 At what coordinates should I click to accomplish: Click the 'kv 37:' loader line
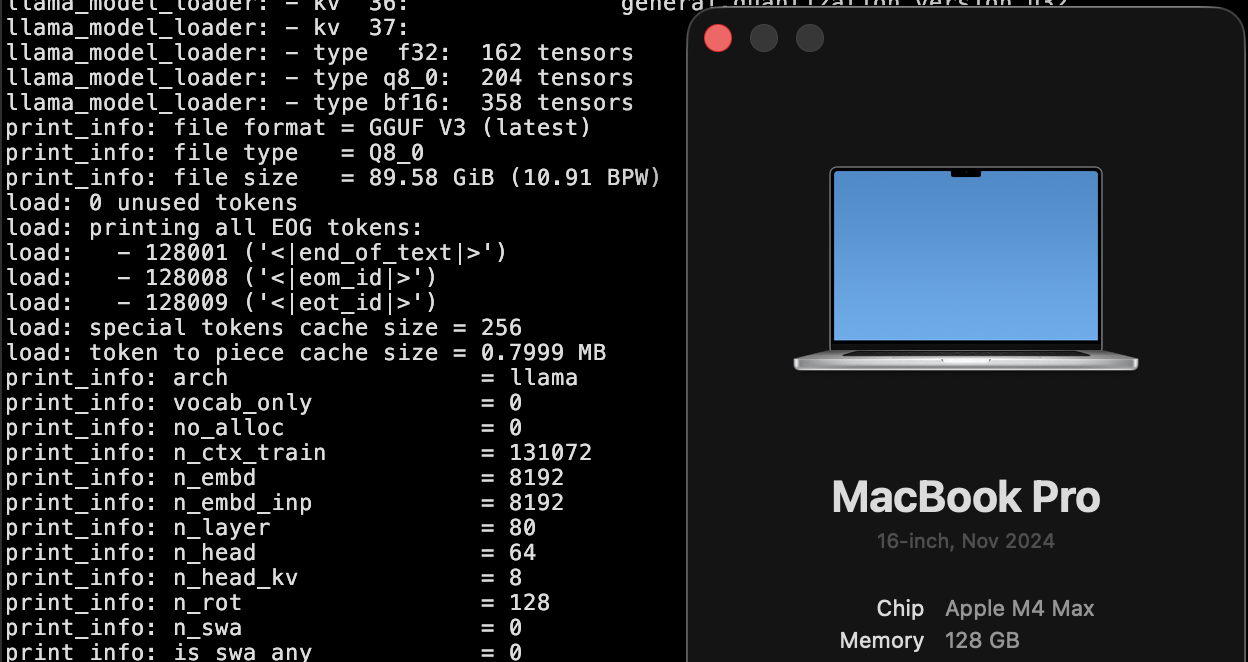click(208, 28)
